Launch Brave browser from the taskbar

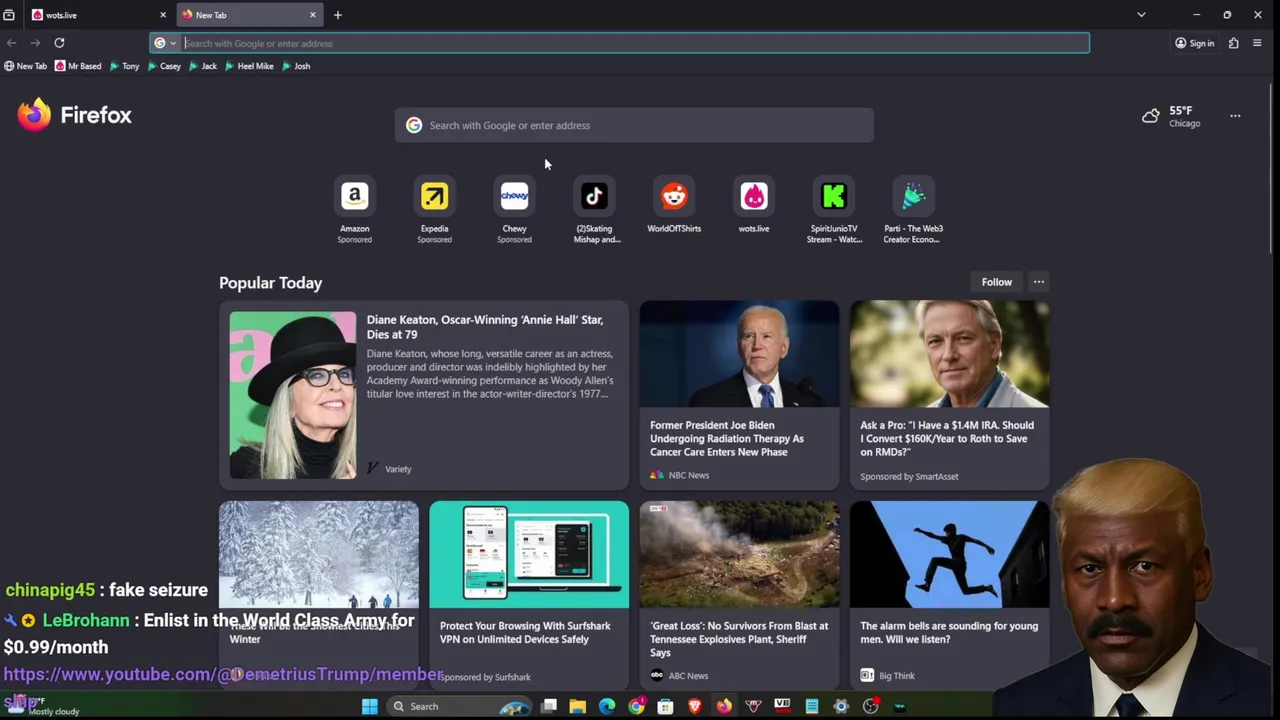coord(695,706)
